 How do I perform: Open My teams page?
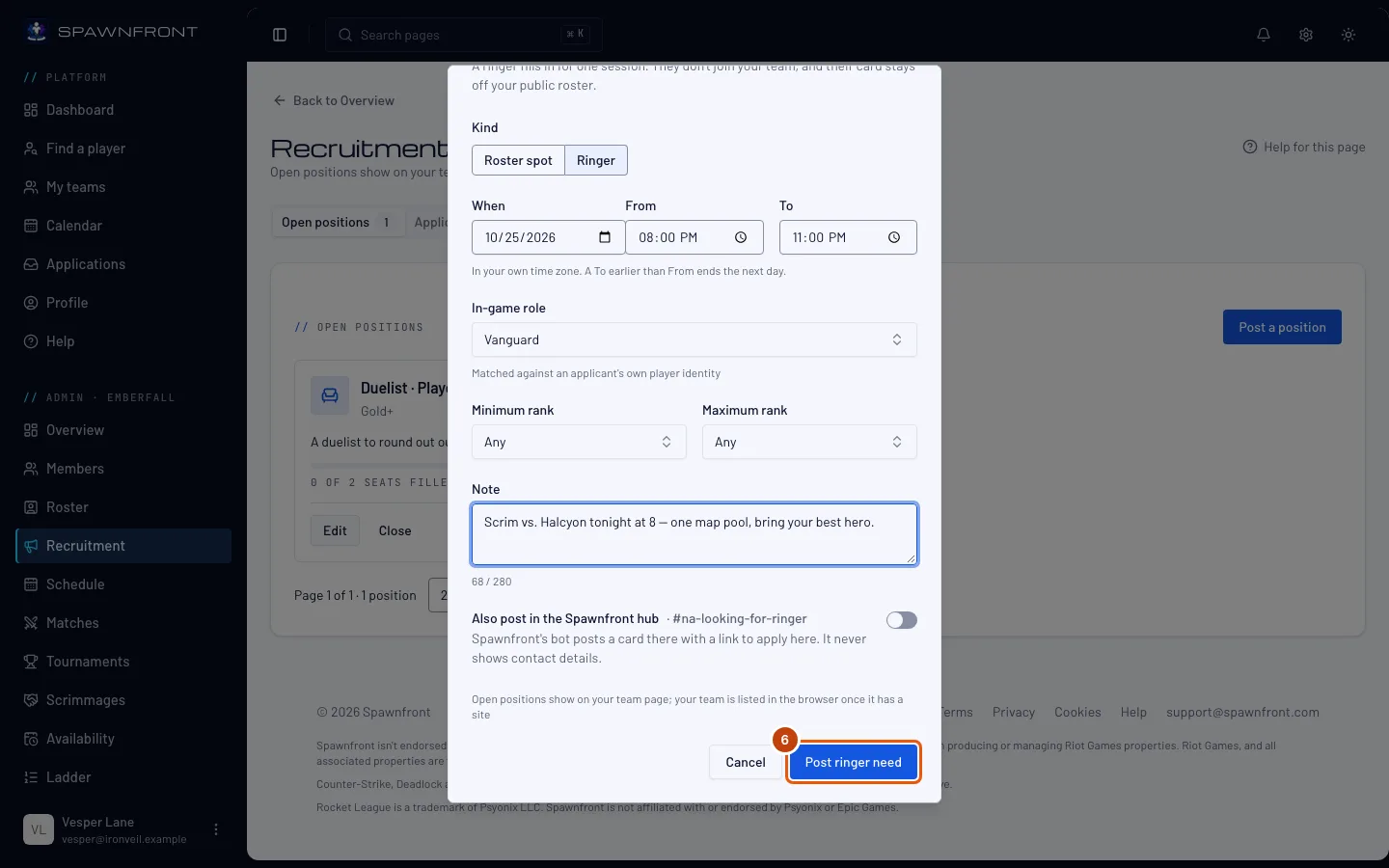pos(123,187)
